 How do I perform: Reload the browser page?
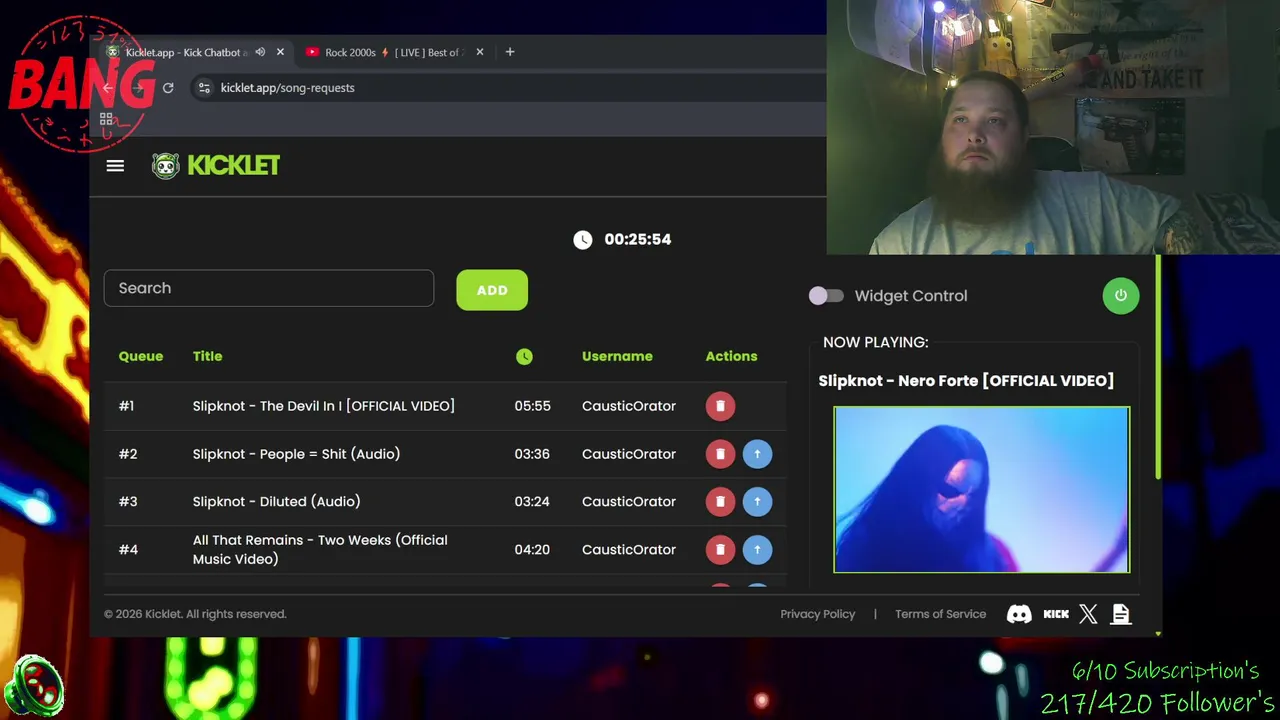point(168,88)
